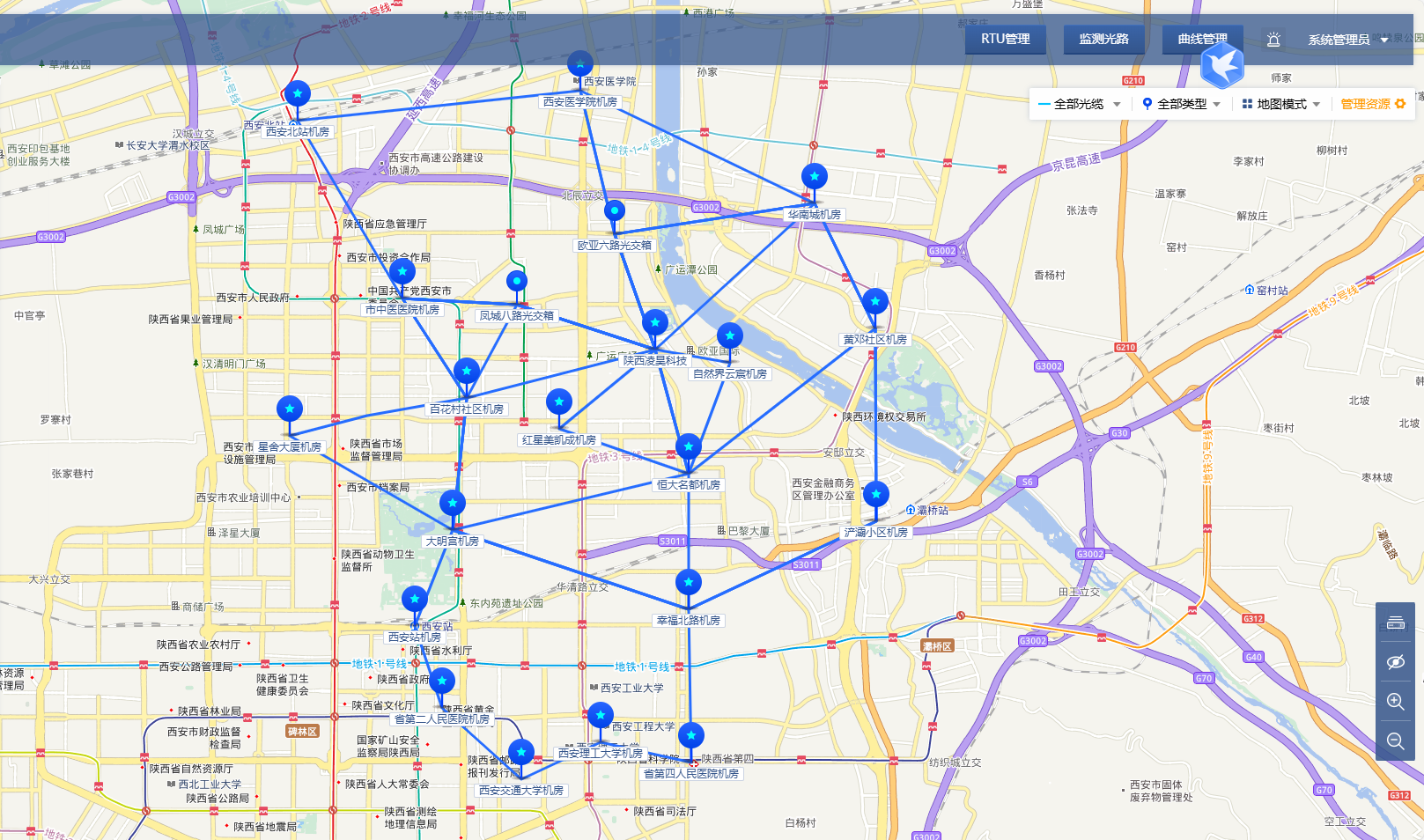Viewport: 1424px width, 840px height.
Task: Click the blue bird floating logo
Action: point(1222,65)
